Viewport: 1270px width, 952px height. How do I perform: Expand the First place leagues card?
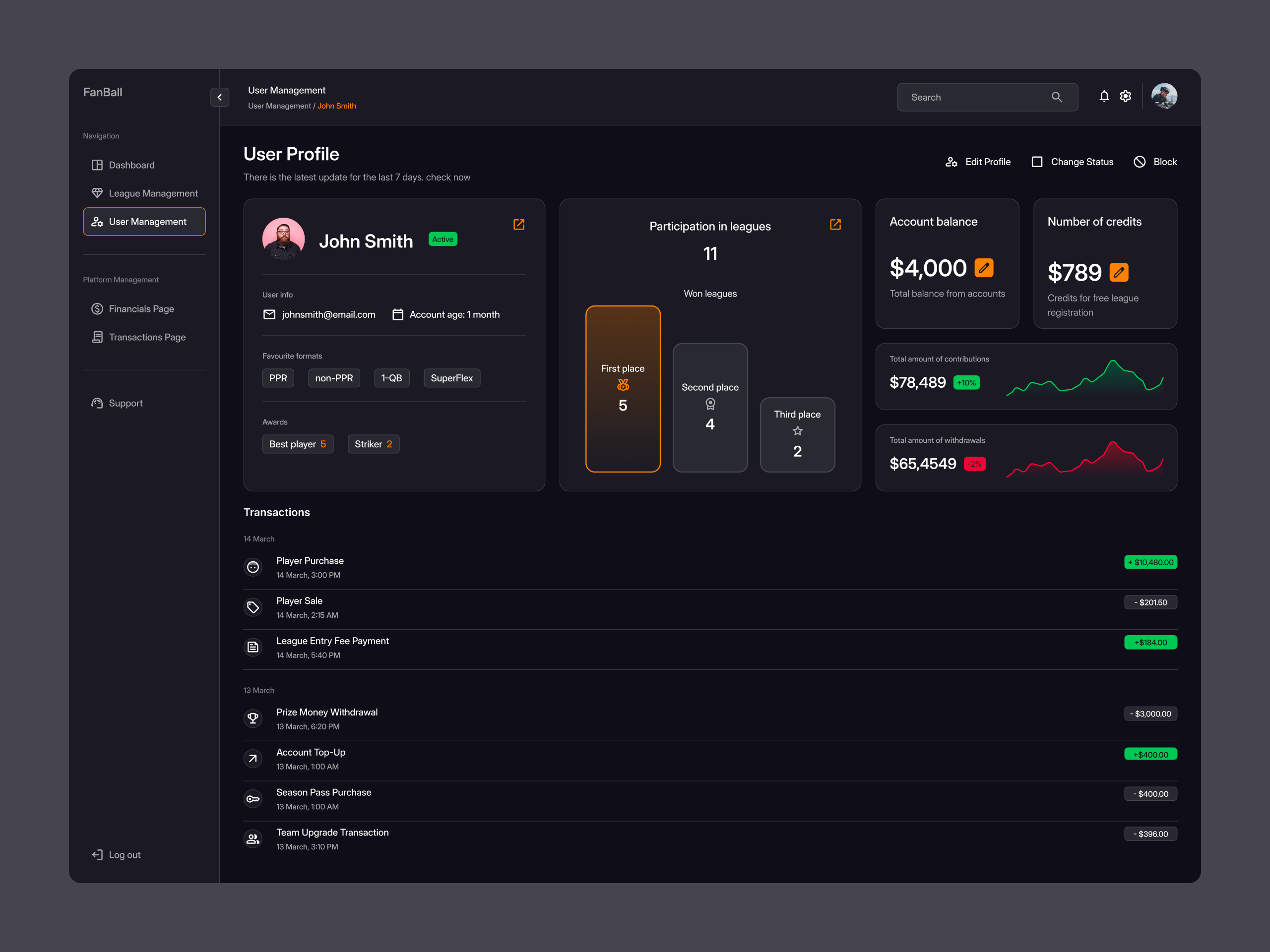623,389
